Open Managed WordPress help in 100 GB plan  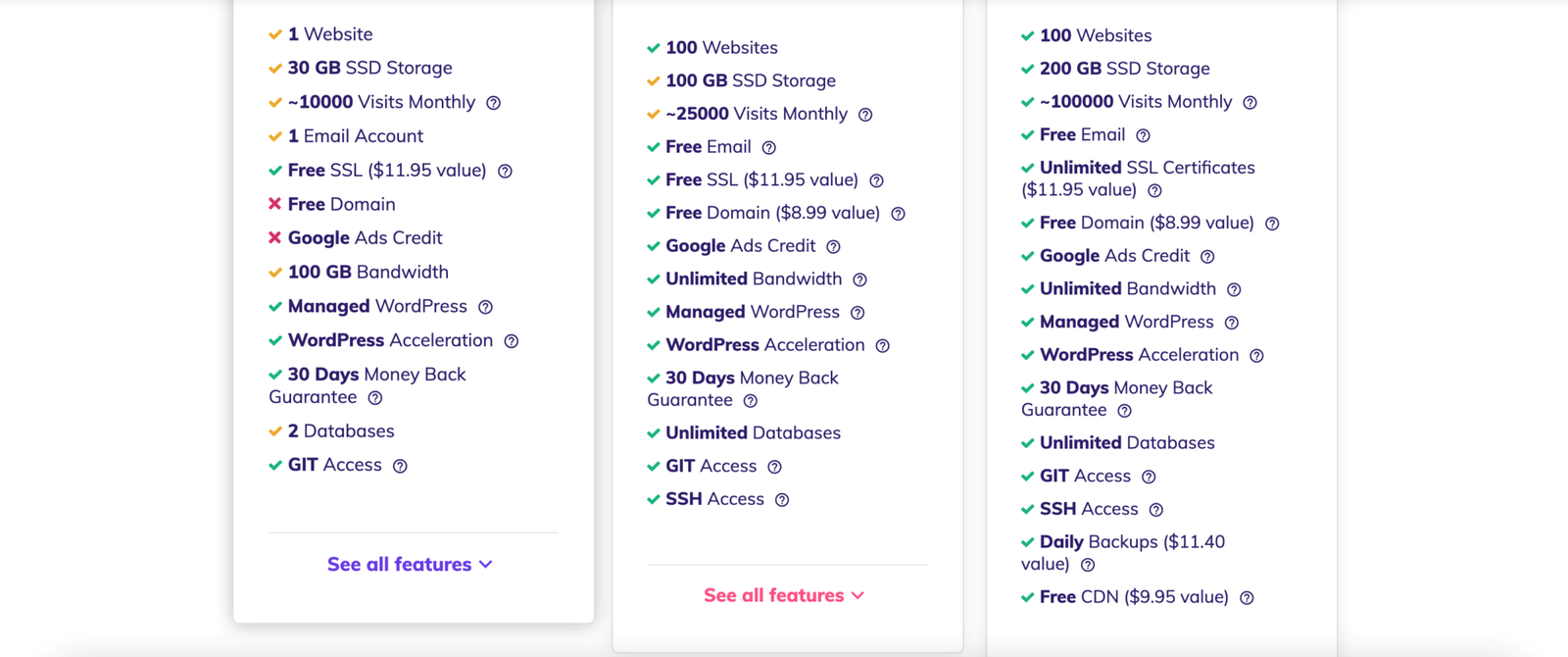coord(857,313)
